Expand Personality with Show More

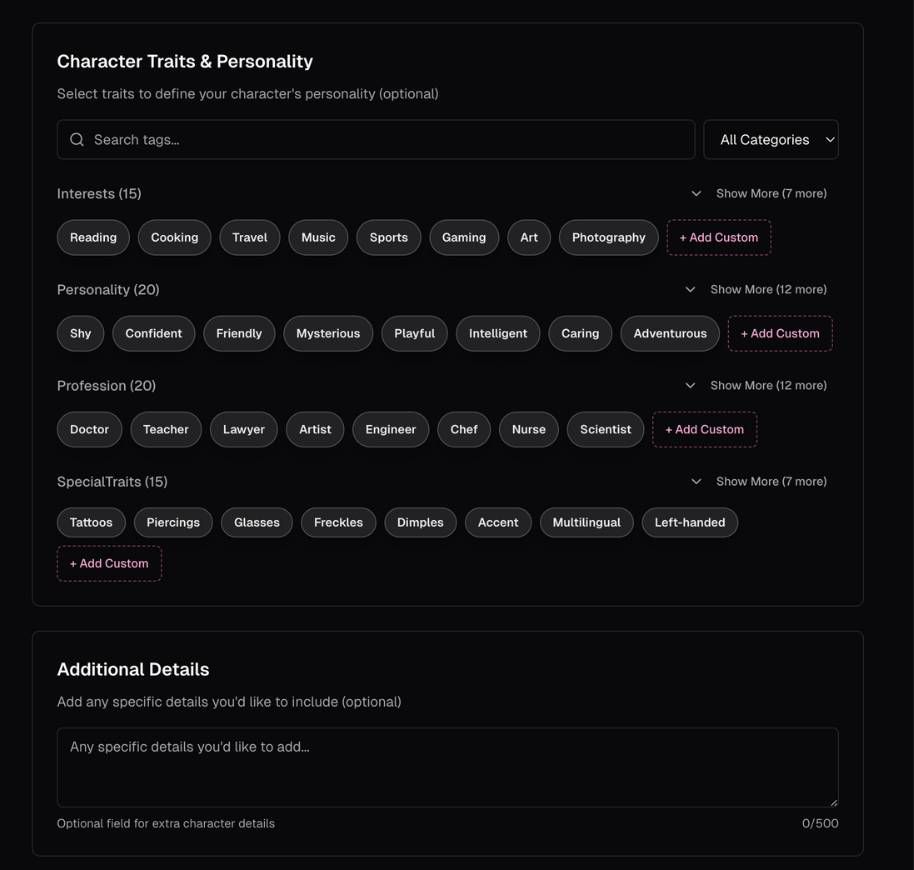[x=757, y=290]
